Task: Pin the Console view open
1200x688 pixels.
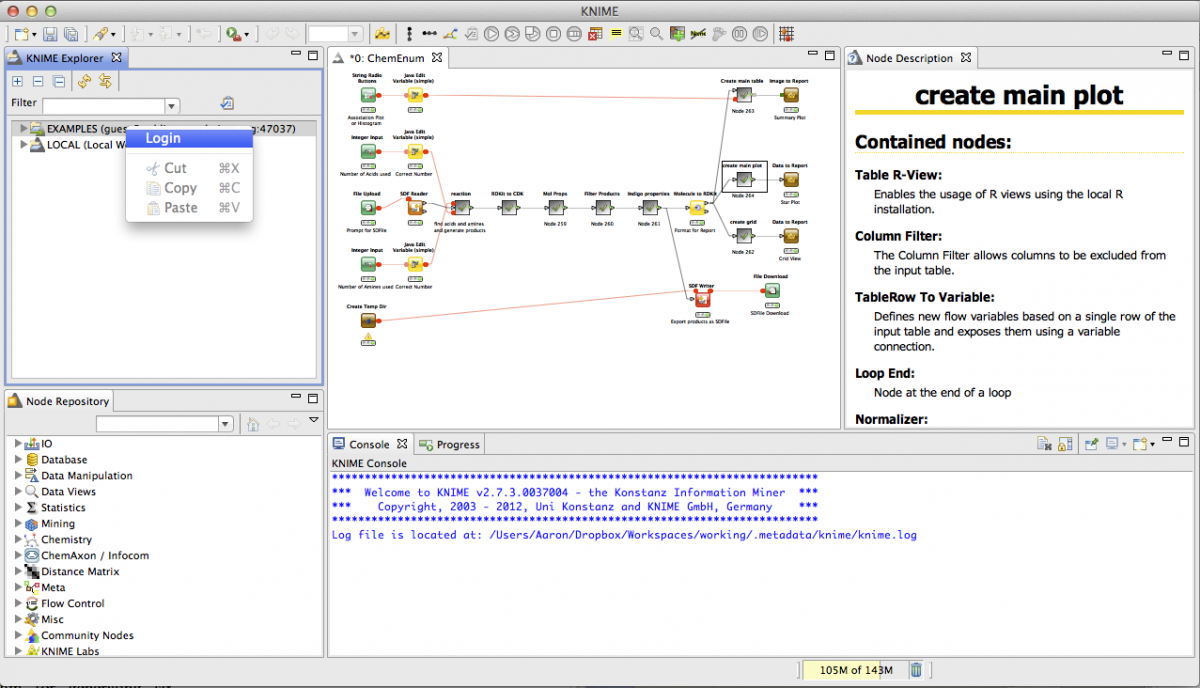Action: pos(1091,441)
